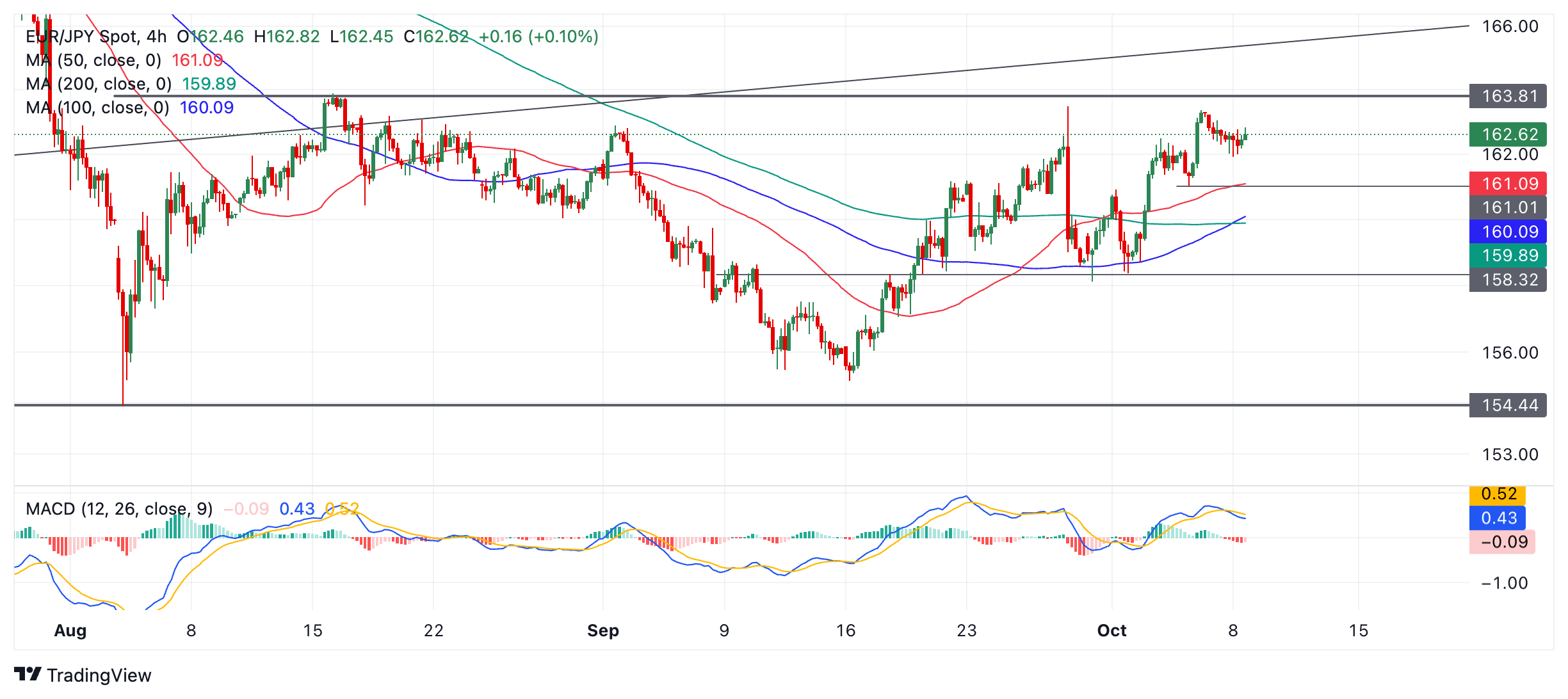Image resolution: width=1568 pixels, height=699 pixels.
Task: Open the MACD (12, 26, close, 9) legend
Action: click(x=119, y=509)
